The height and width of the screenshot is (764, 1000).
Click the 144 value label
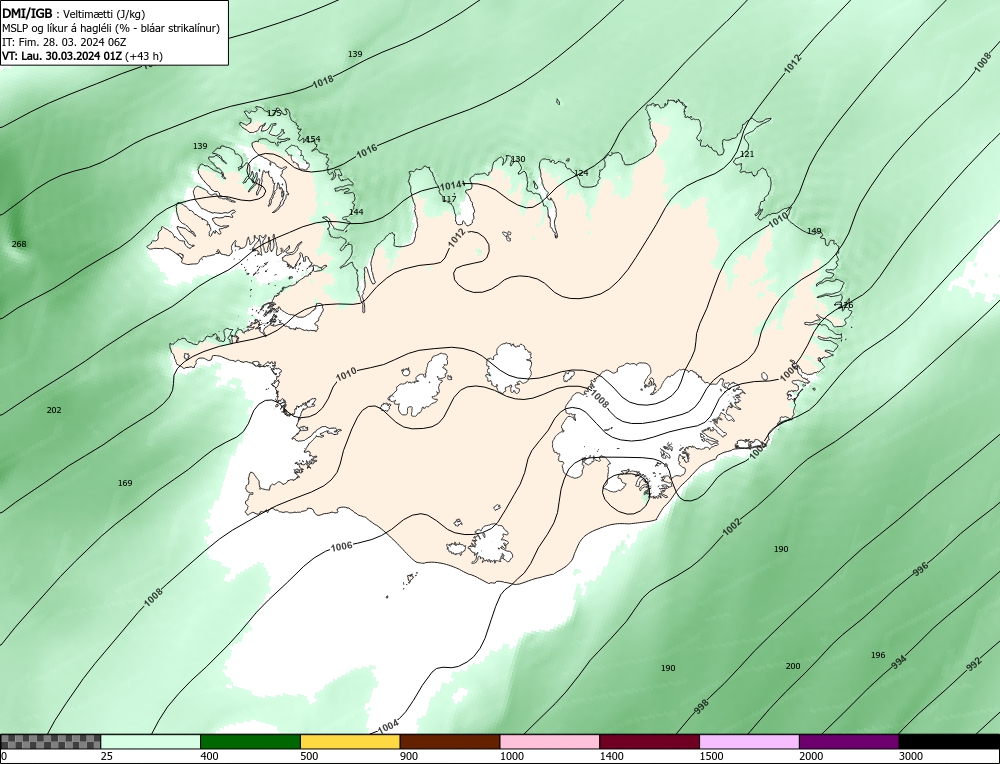(x=357, y=212)
